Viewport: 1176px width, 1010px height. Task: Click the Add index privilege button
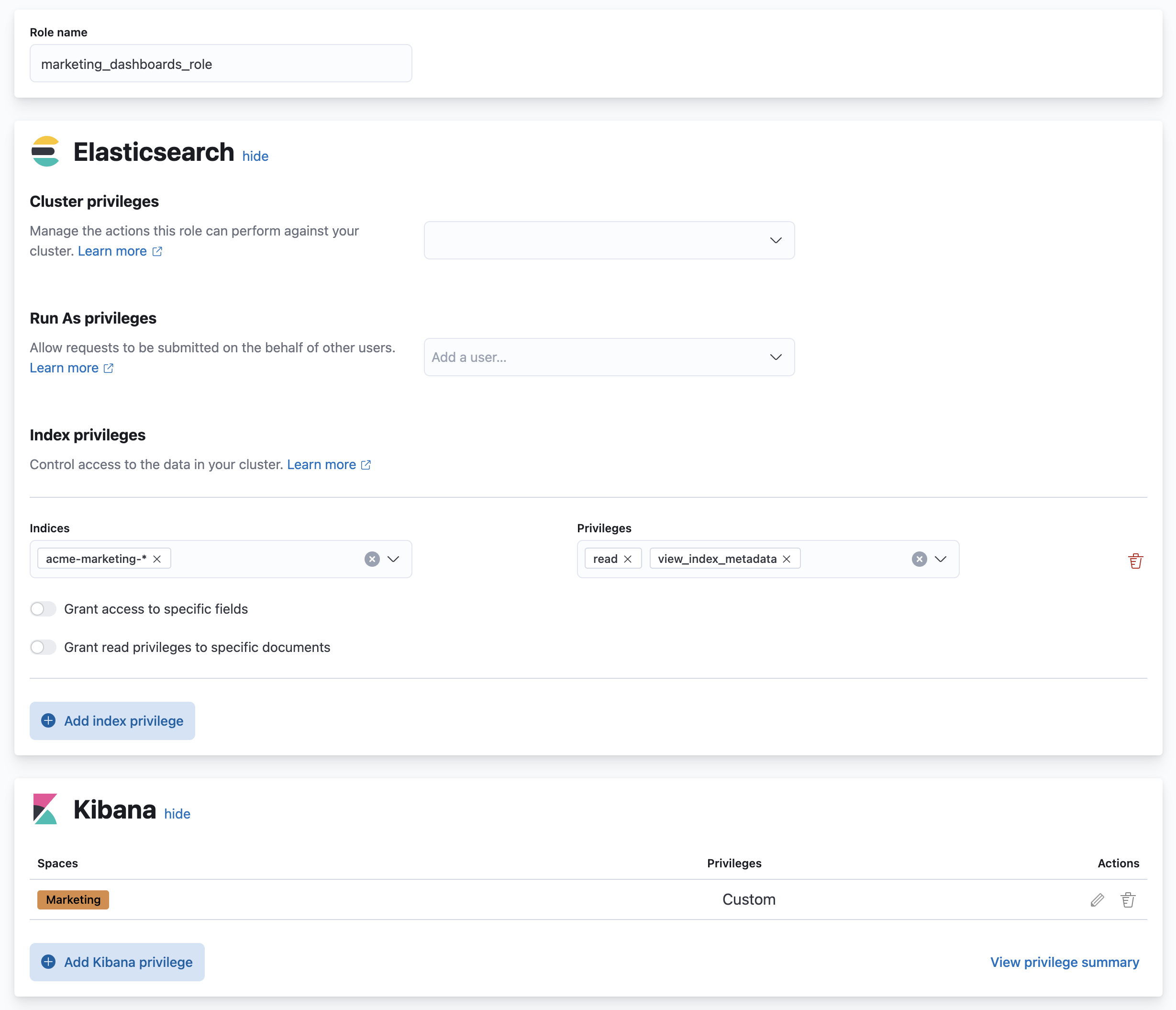click(x=112, y=720)
